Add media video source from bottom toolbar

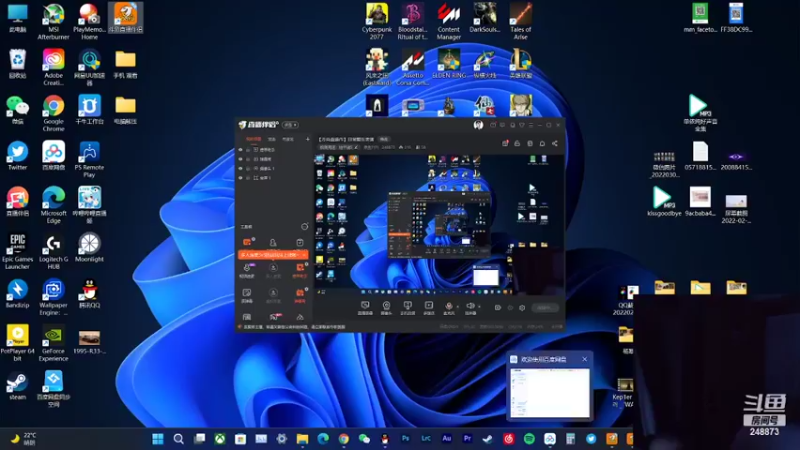429,308
